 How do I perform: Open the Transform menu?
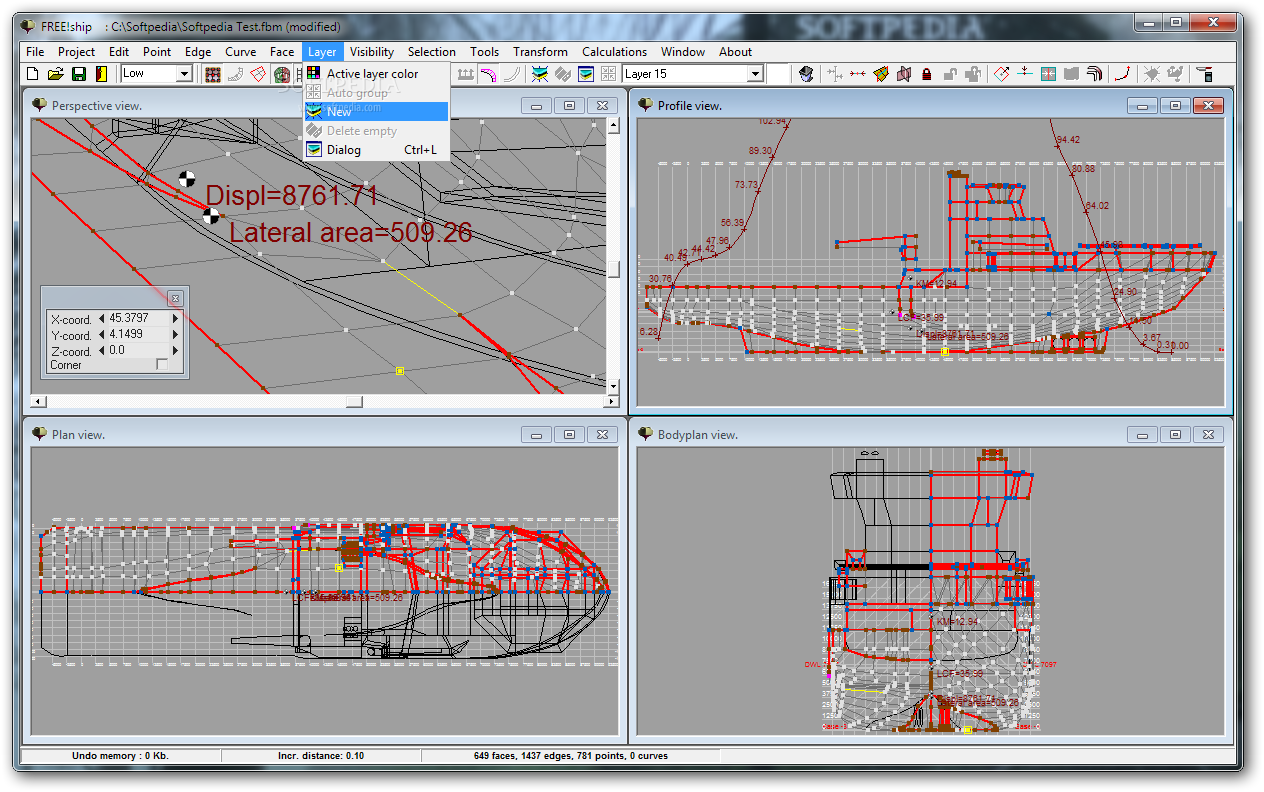(540, 52)
